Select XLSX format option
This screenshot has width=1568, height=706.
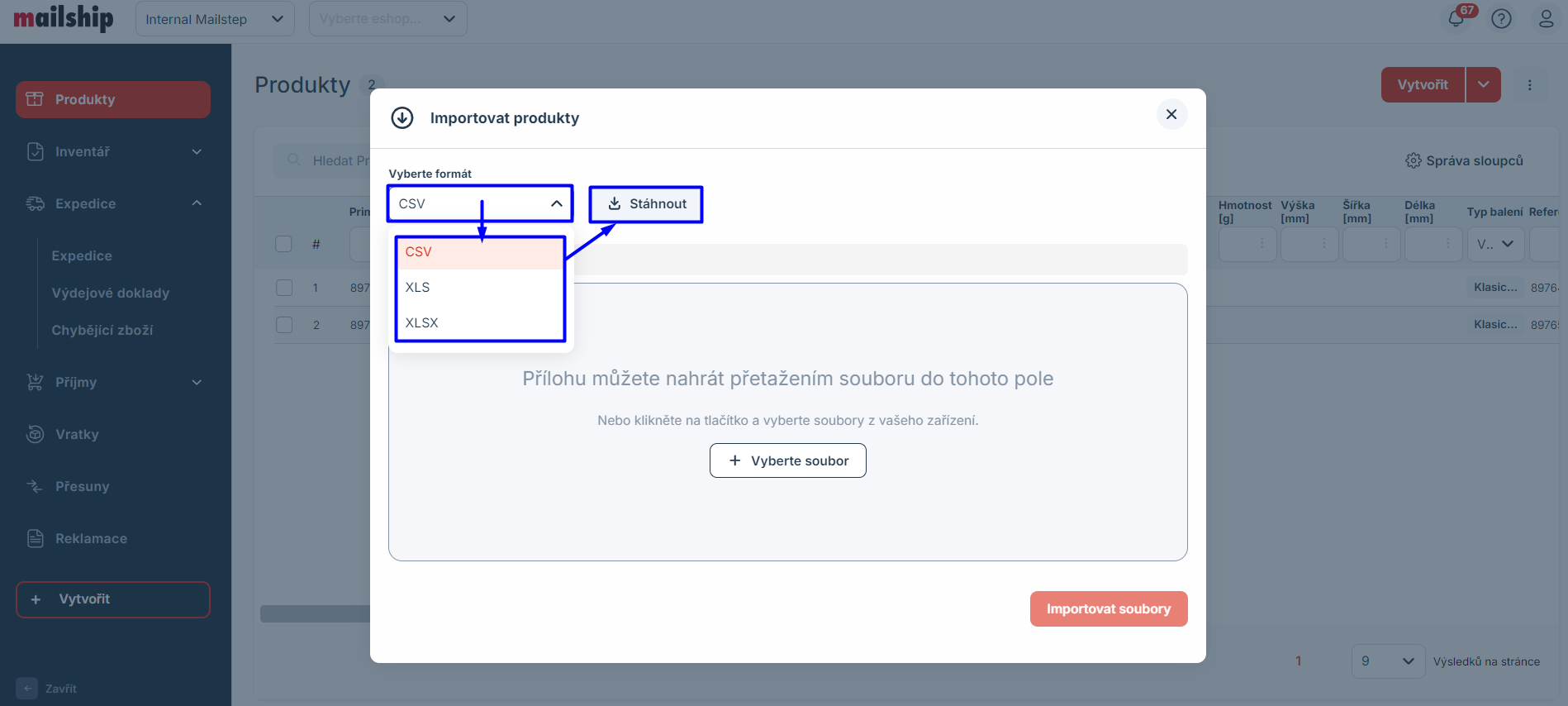pyautogui.click(x=421, y=322)
